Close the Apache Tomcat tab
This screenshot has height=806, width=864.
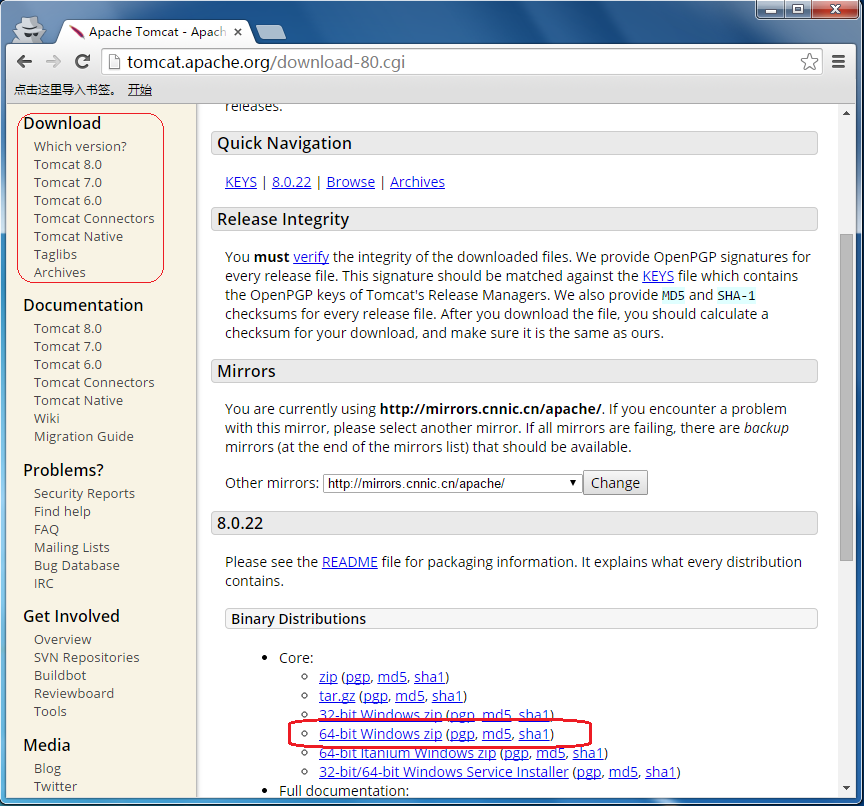(238, 32)
